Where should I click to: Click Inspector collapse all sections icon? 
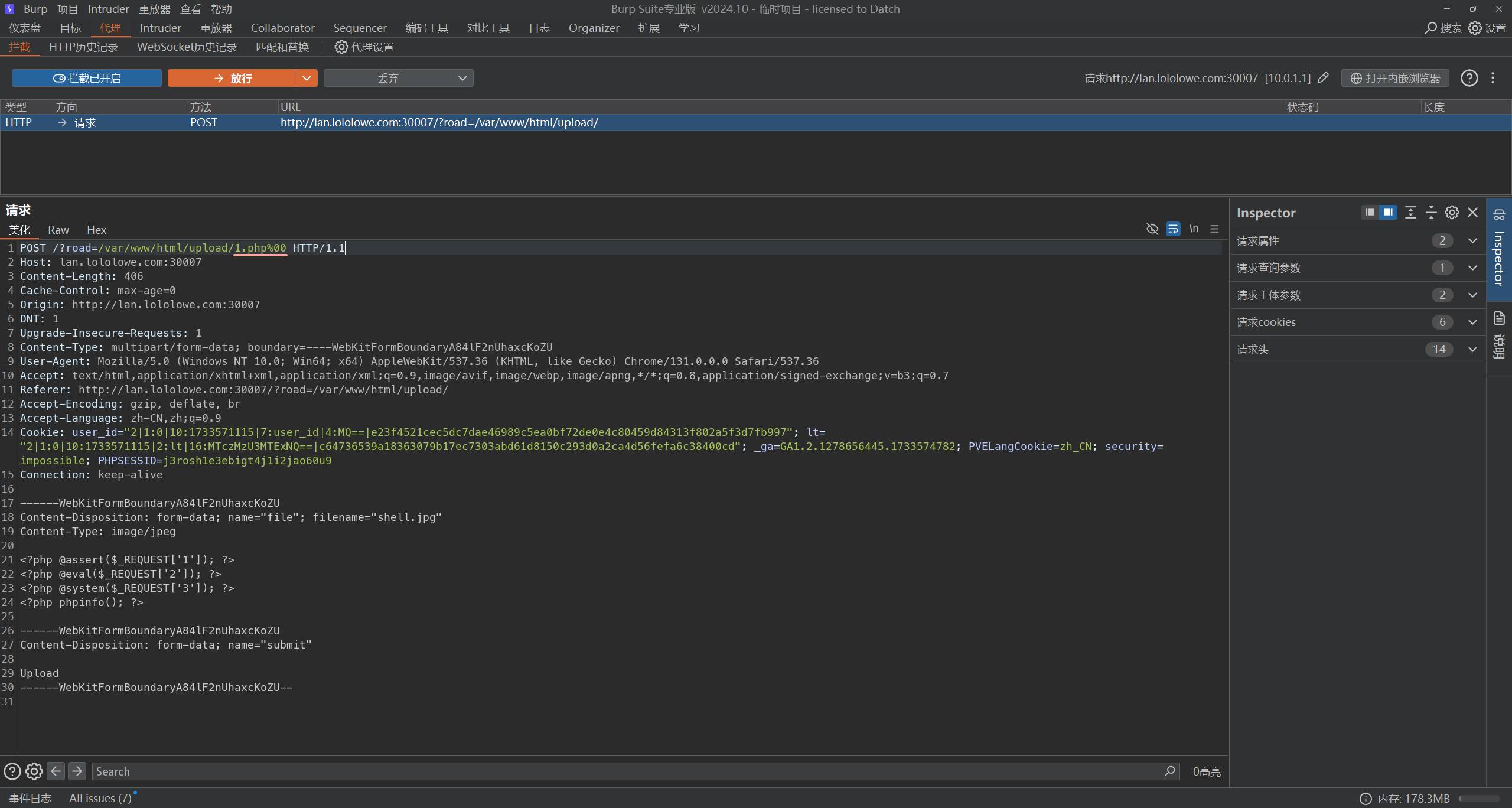tap(1431, 212)
